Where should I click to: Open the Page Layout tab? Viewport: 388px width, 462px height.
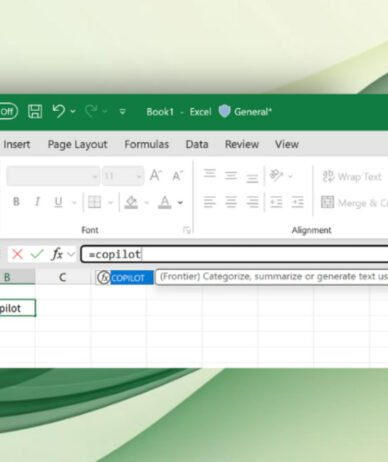coord(77,144)
